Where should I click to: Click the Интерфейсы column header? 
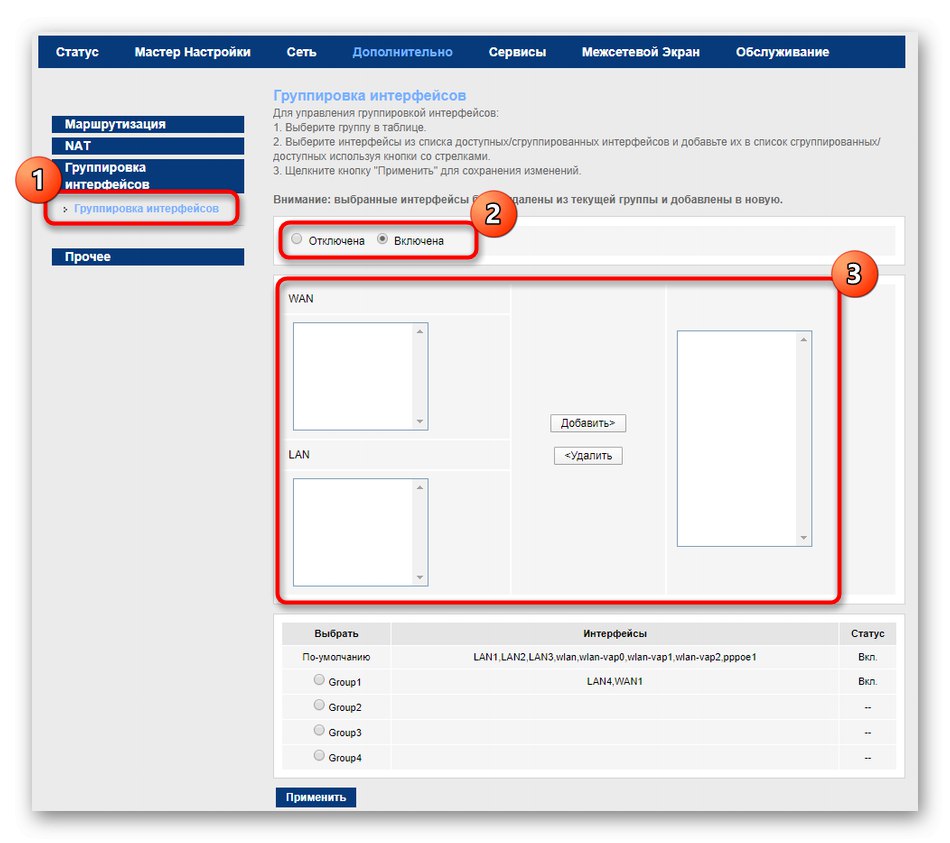(x=614, y=634)
